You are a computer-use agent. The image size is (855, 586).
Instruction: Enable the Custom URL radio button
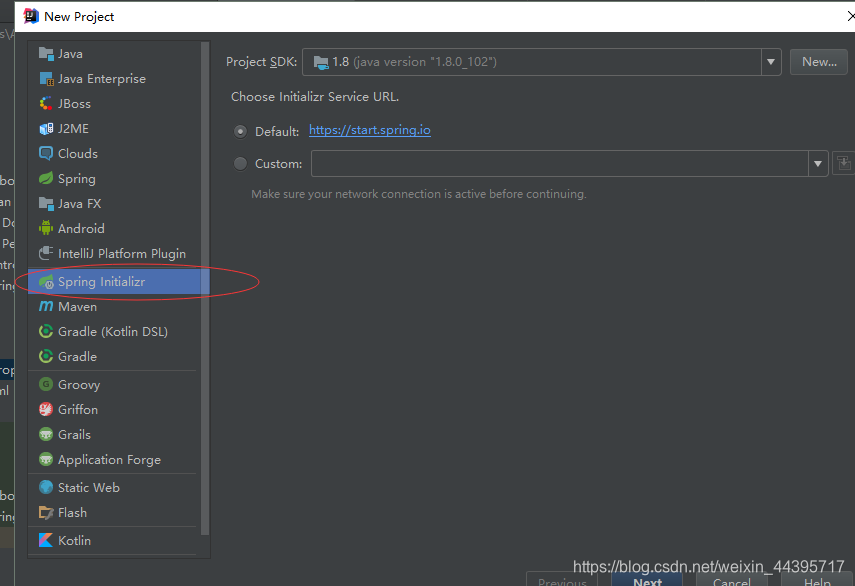(240, 164)
